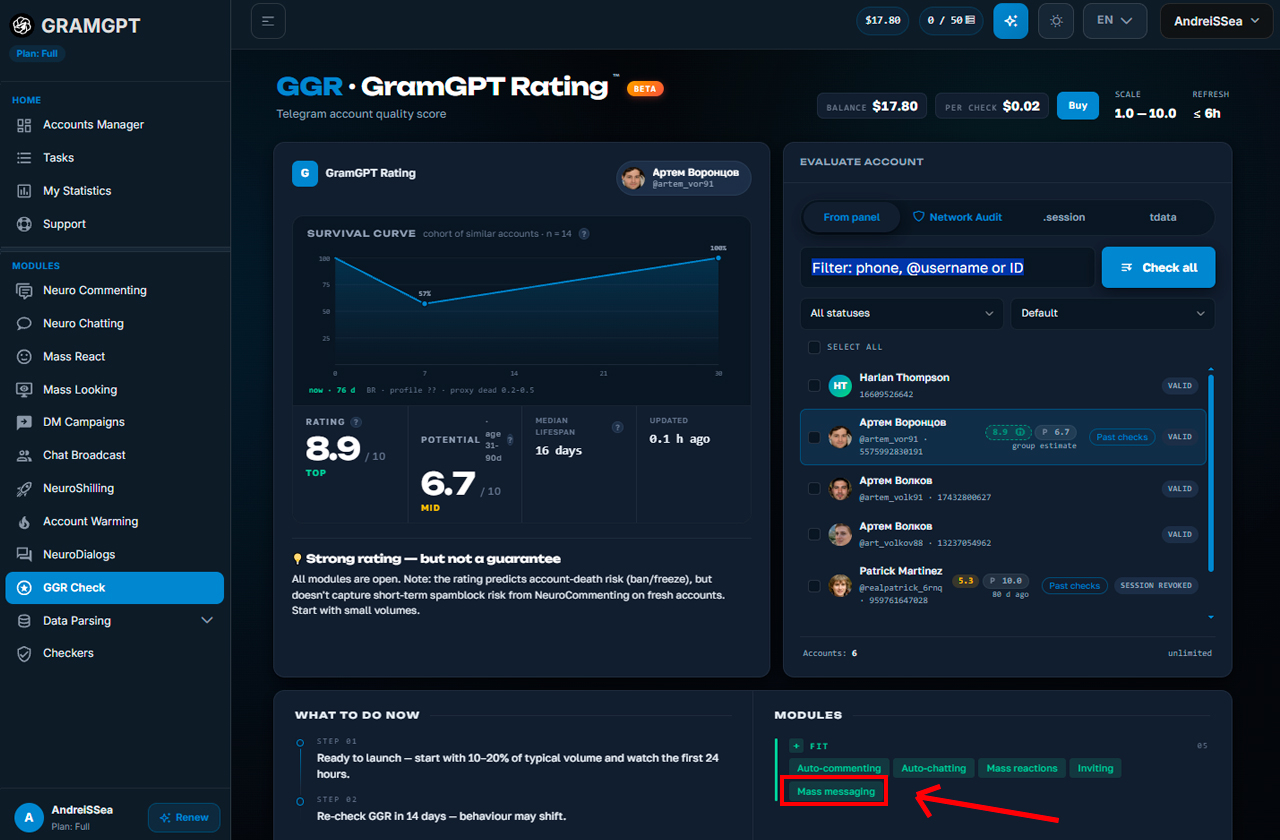This screenshot has width=1280, height=840.
Task: Open the All statuses filter dropdown
Action: click(x=902, y=313)
